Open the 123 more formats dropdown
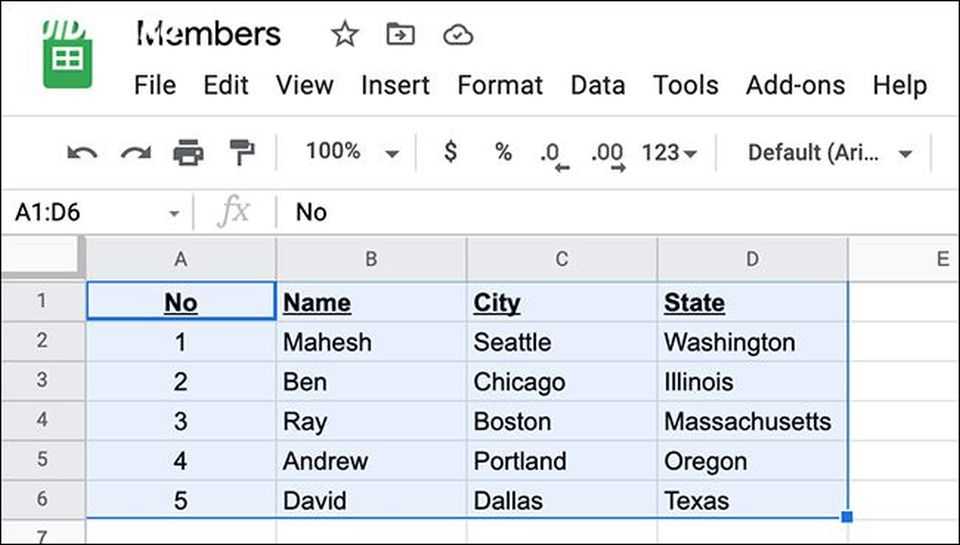960x545 pixels. coord(669,153)
